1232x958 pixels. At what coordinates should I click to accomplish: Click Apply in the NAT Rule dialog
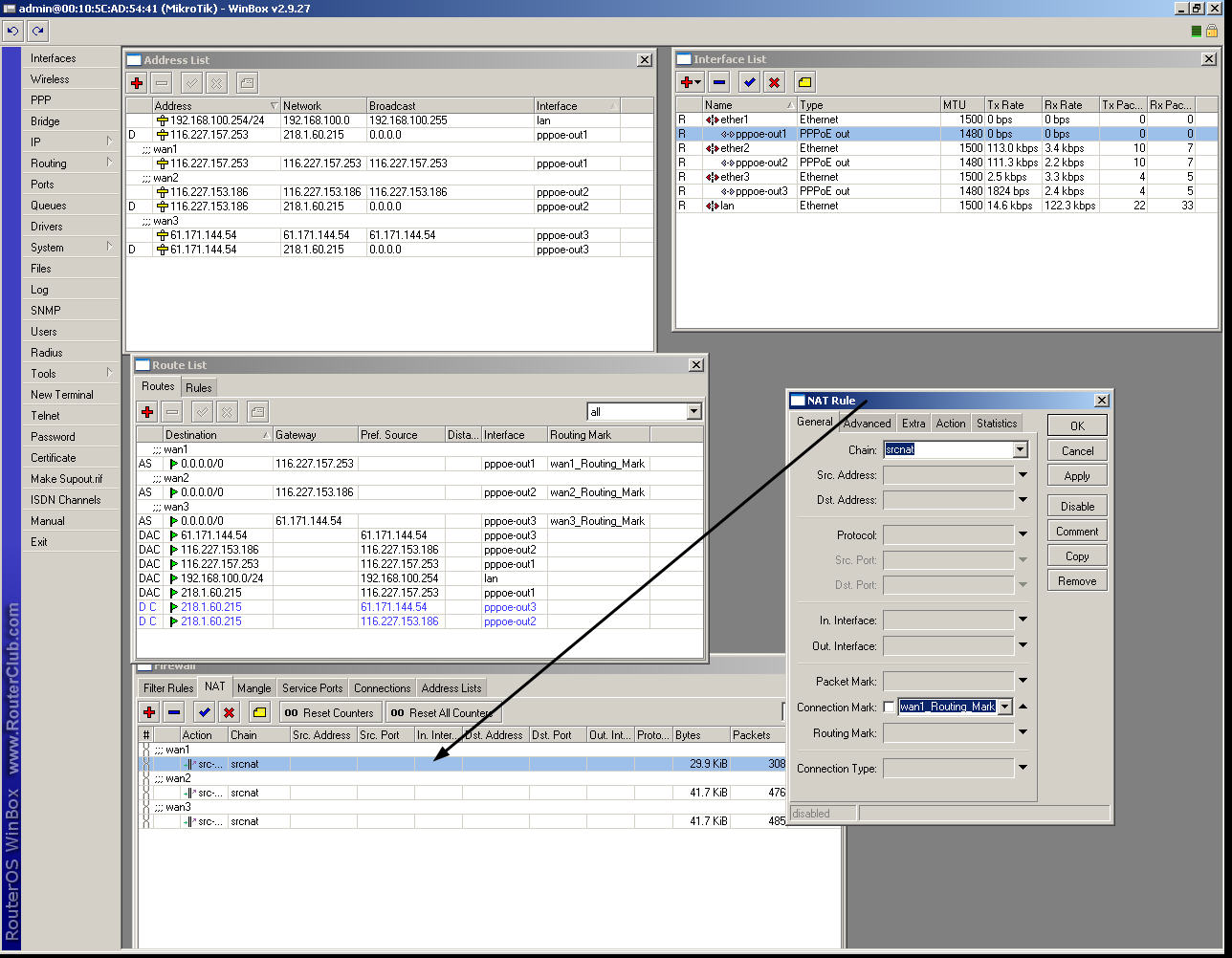[1077, 475]
